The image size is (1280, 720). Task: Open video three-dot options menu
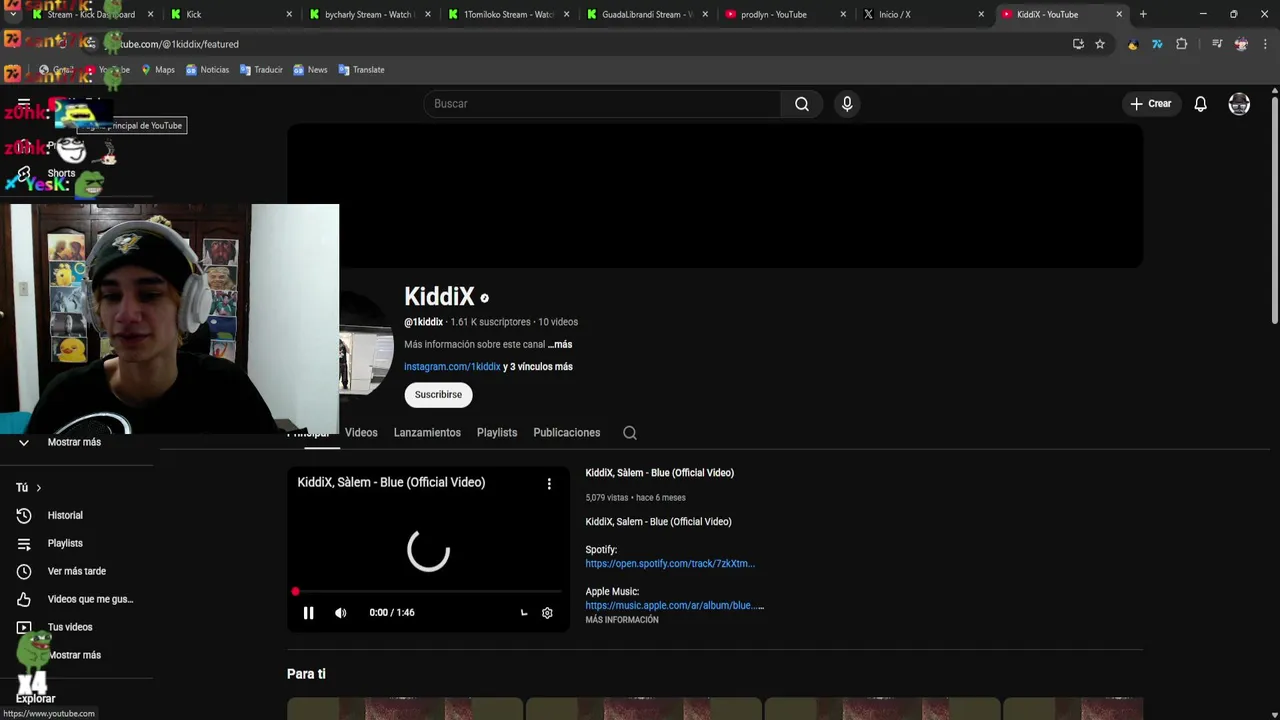(549, 484)
